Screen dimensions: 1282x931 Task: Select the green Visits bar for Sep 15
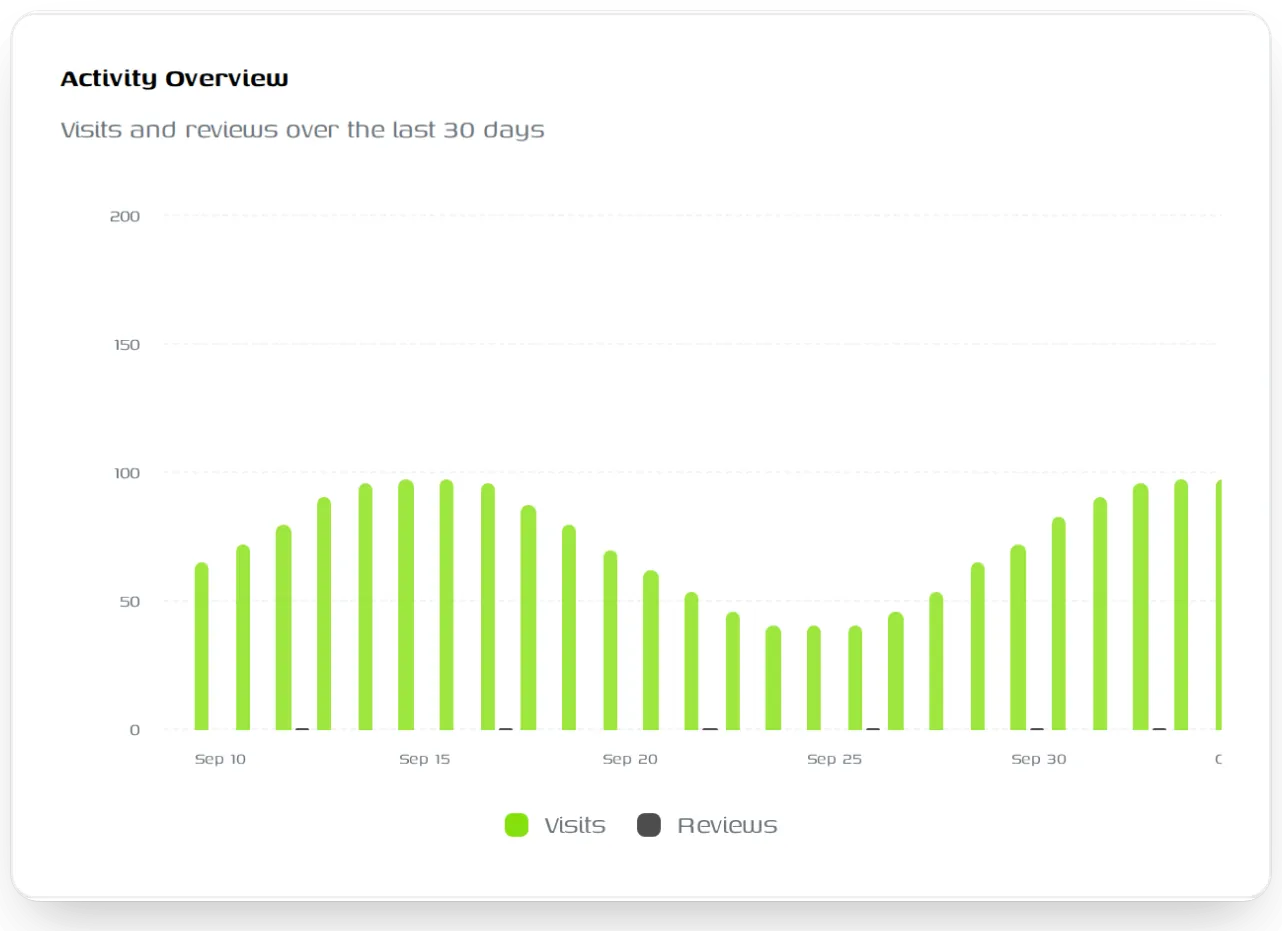coord(406,605)
